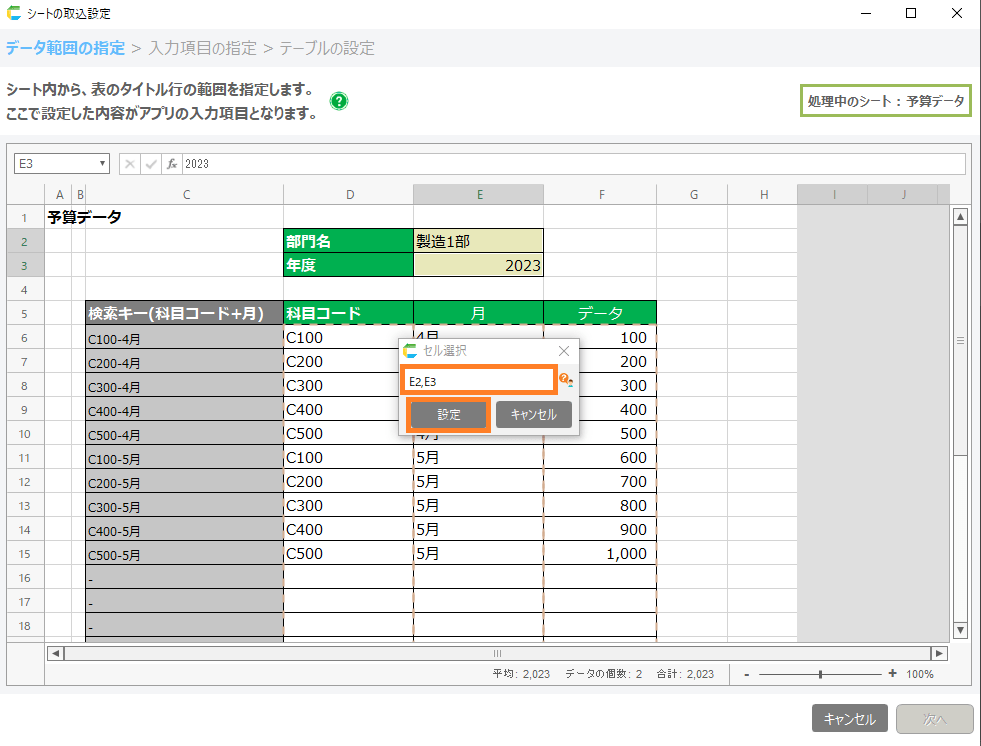The image size is (981, 746).
Task: Click the zoom slider handle
Action: coord(820,674)
